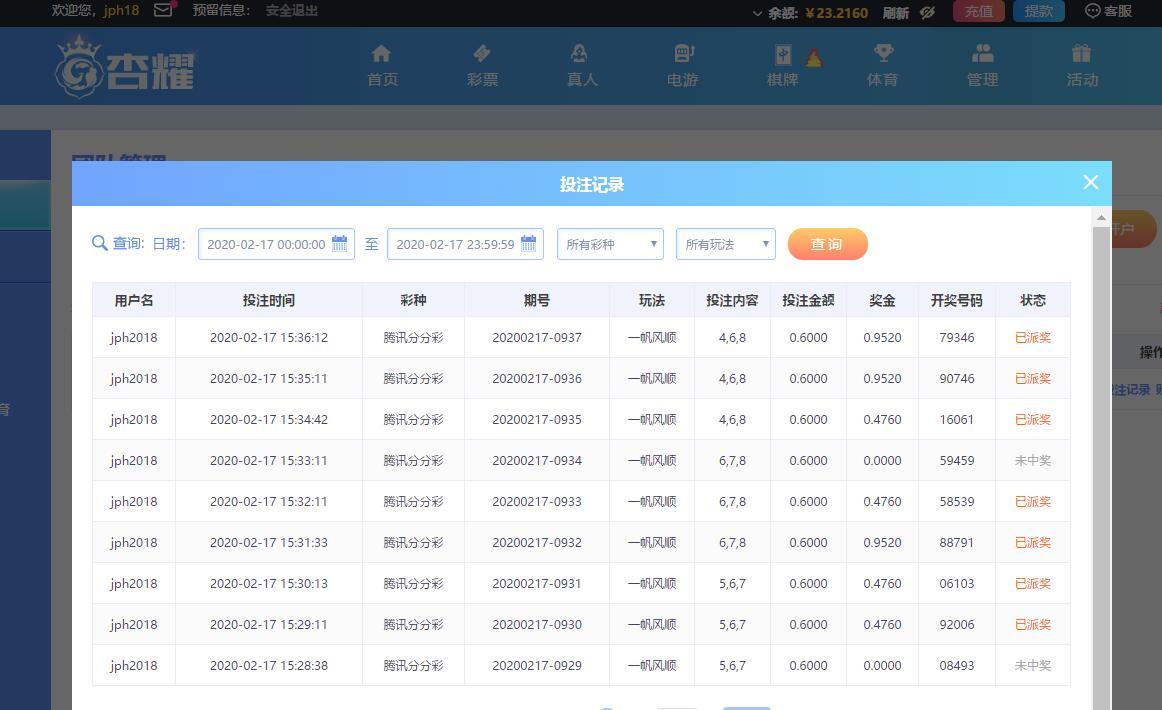Open the 彩票 lottery menu
Viewport: 1162px width, 710px height.
coord(482,66)
